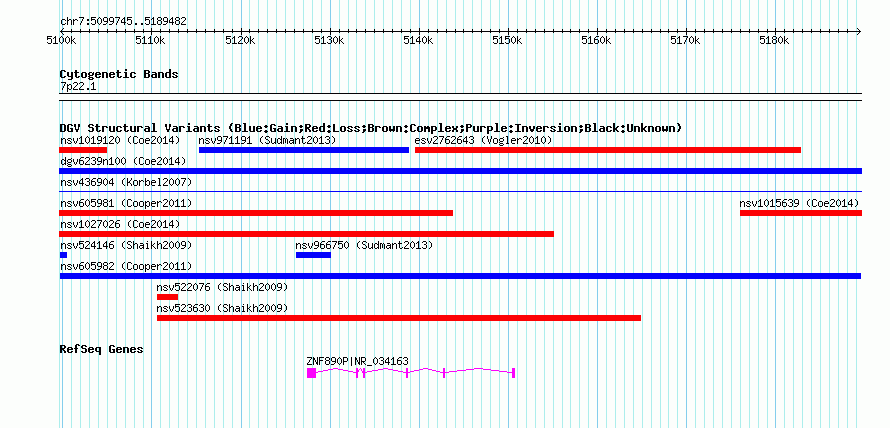Select the nsv971191 (Sudmant2013) blue gain bar
This screenshot has height=428, width=890.
coord(304,150)
